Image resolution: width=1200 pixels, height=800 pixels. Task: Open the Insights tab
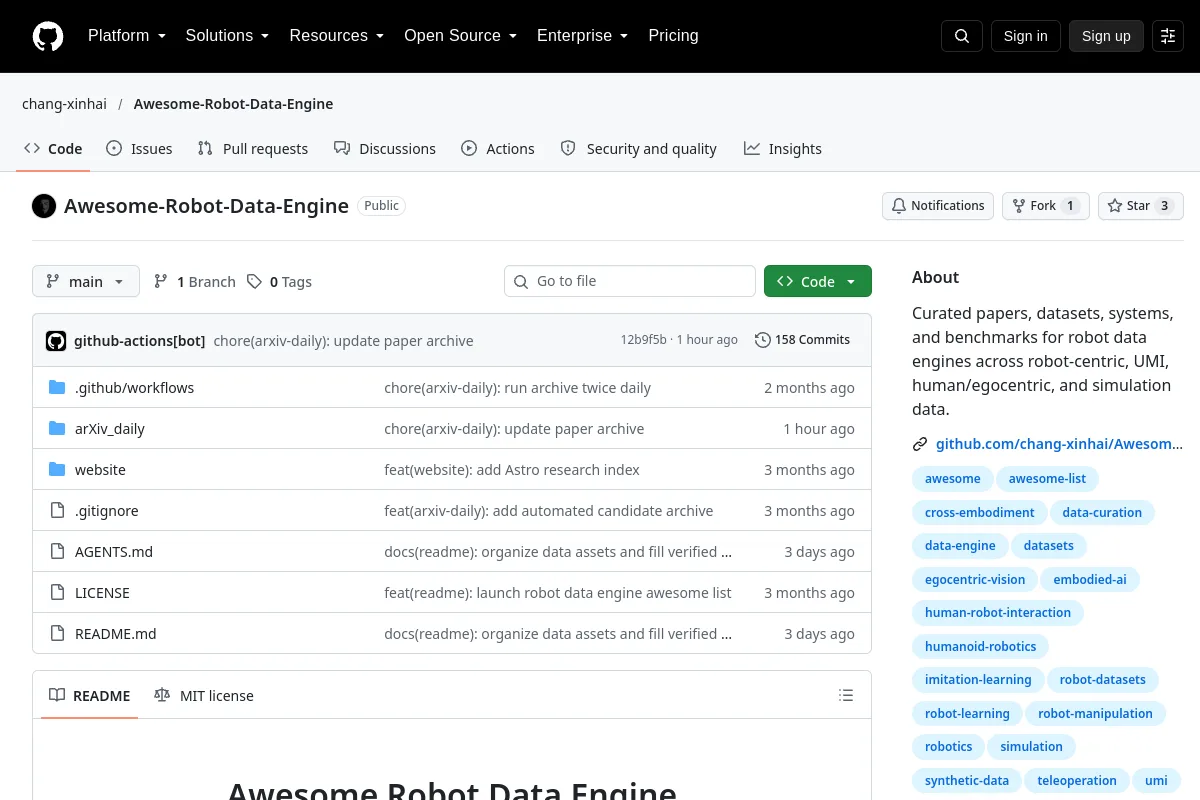[x=783, y=149]
